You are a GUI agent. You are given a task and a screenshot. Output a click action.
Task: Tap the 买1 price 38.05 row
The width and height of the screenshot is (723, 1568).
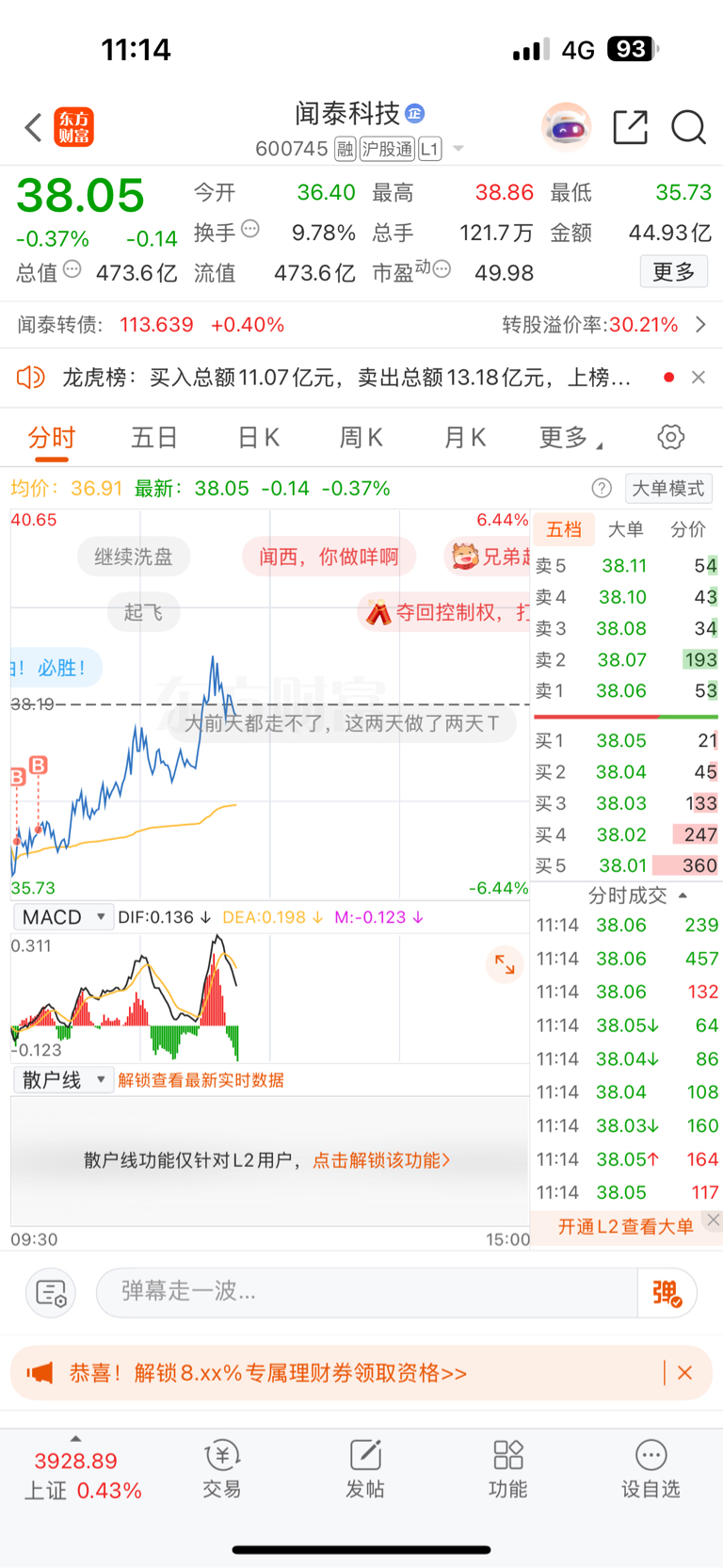point(626,741)
